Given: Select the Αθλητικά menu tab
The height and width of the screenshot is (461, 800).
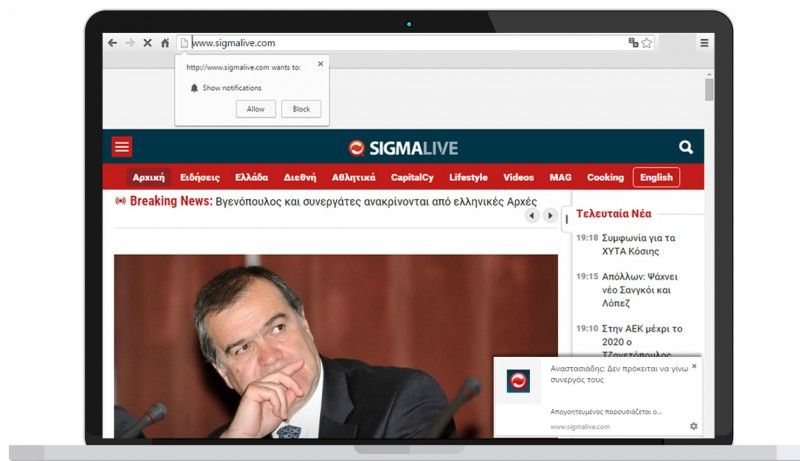Looking at the screenshot, I should [x=354, y=177].
